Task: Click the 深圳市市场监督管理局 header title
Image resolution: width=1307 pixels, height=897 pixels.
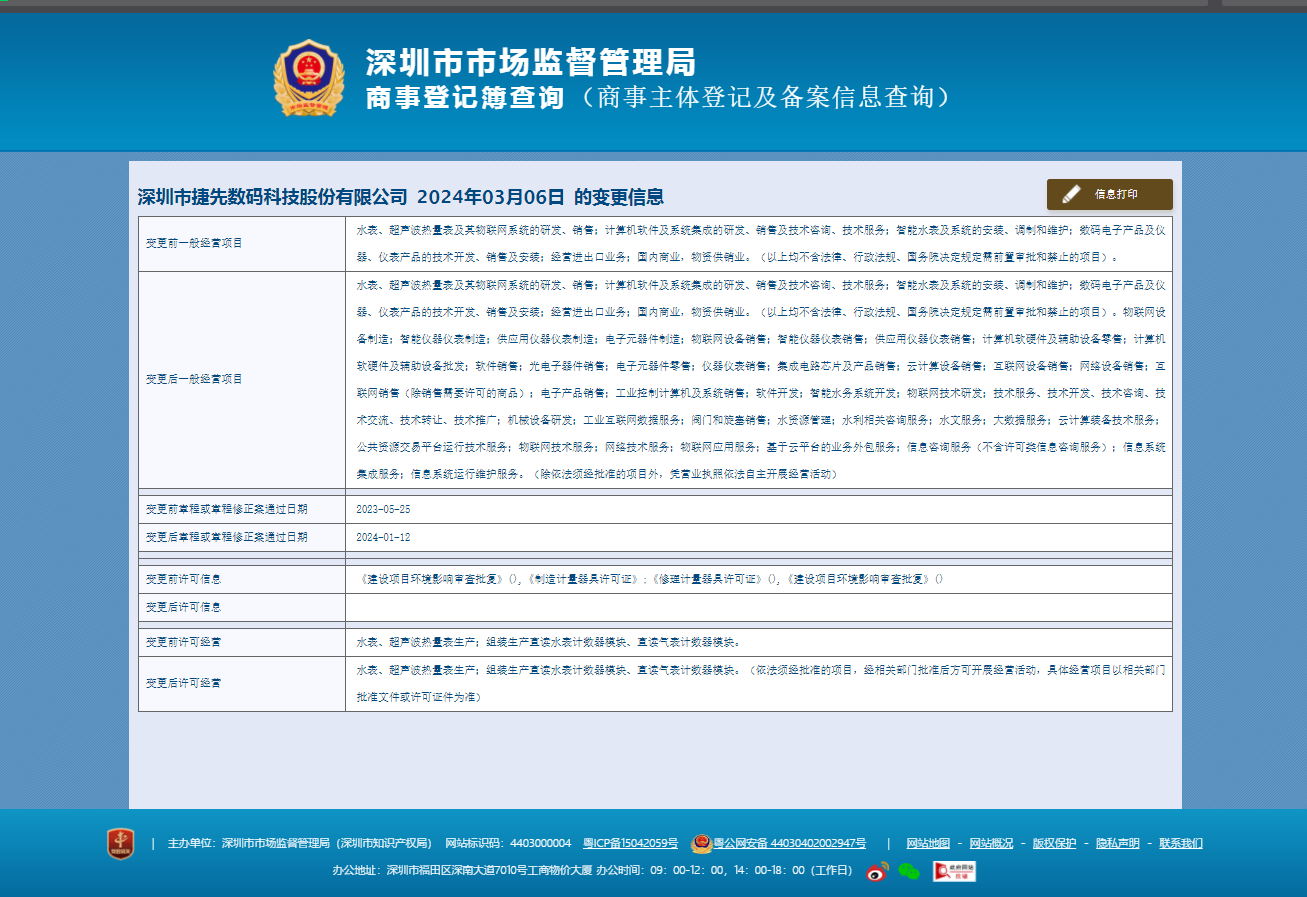Action: [530, 62]
